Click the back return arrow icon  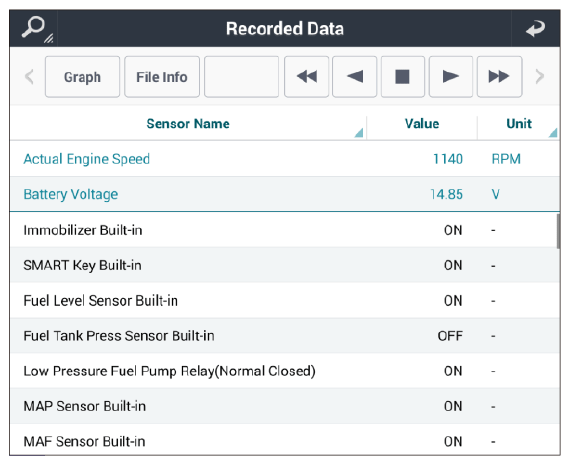click(x=535, y=28)
